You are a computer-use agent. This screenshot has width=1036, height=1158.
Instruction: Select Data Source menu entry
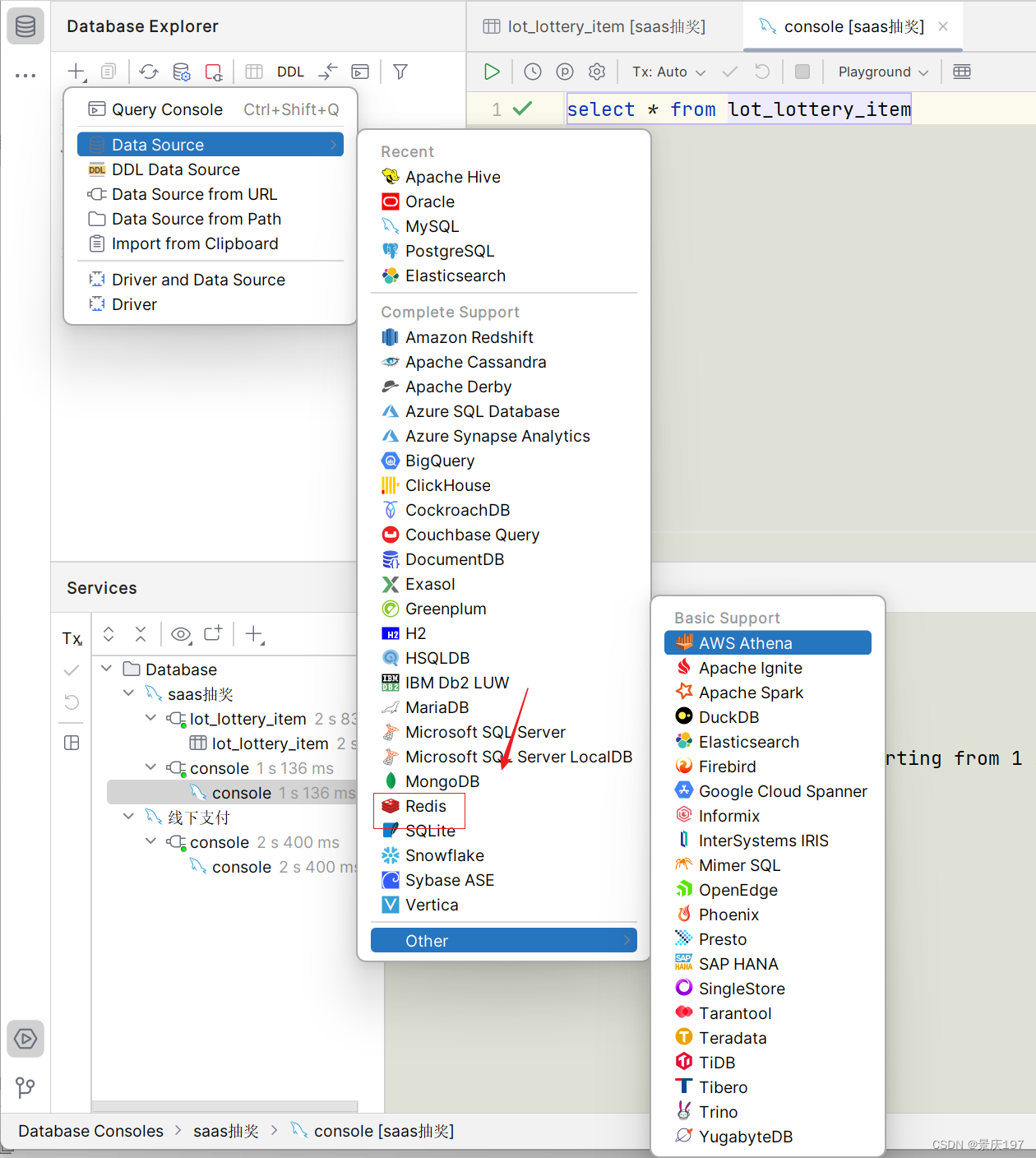pyautogui.click(x=210, y=145)
